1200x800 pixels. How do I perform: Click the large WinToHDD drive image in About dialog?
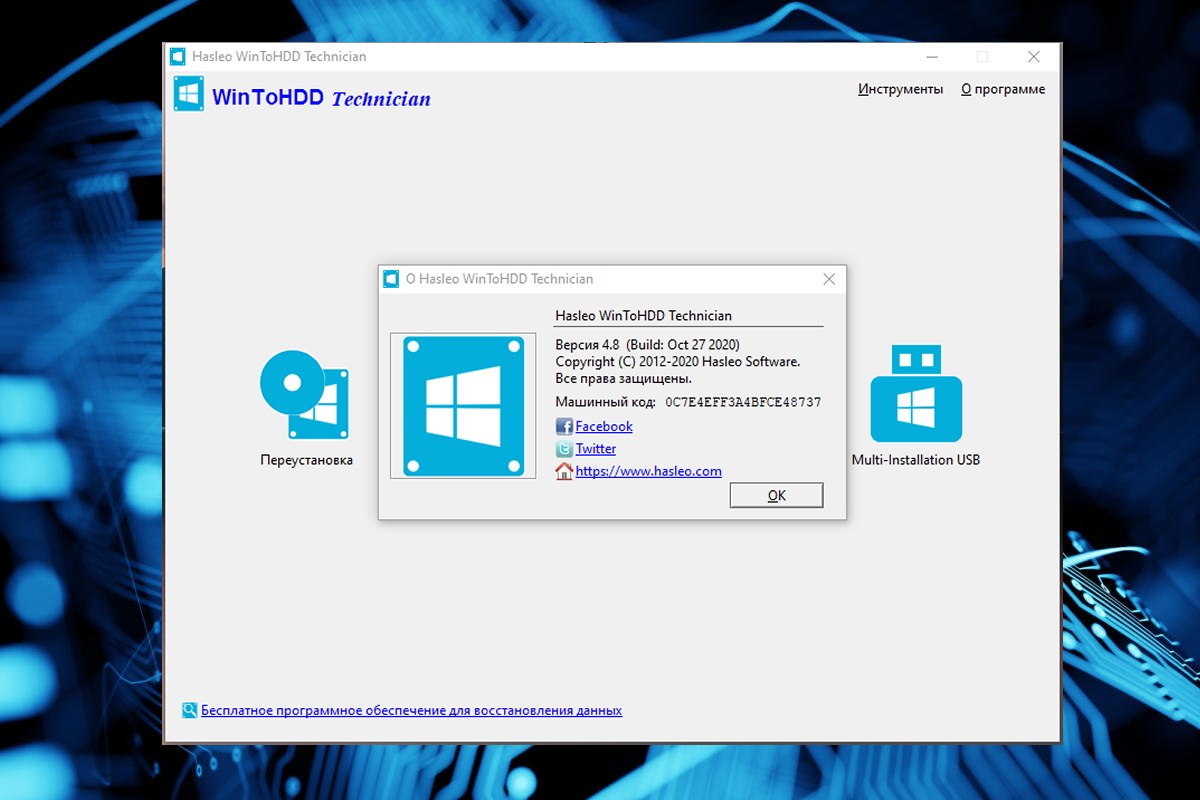click(x=463, y=406)
